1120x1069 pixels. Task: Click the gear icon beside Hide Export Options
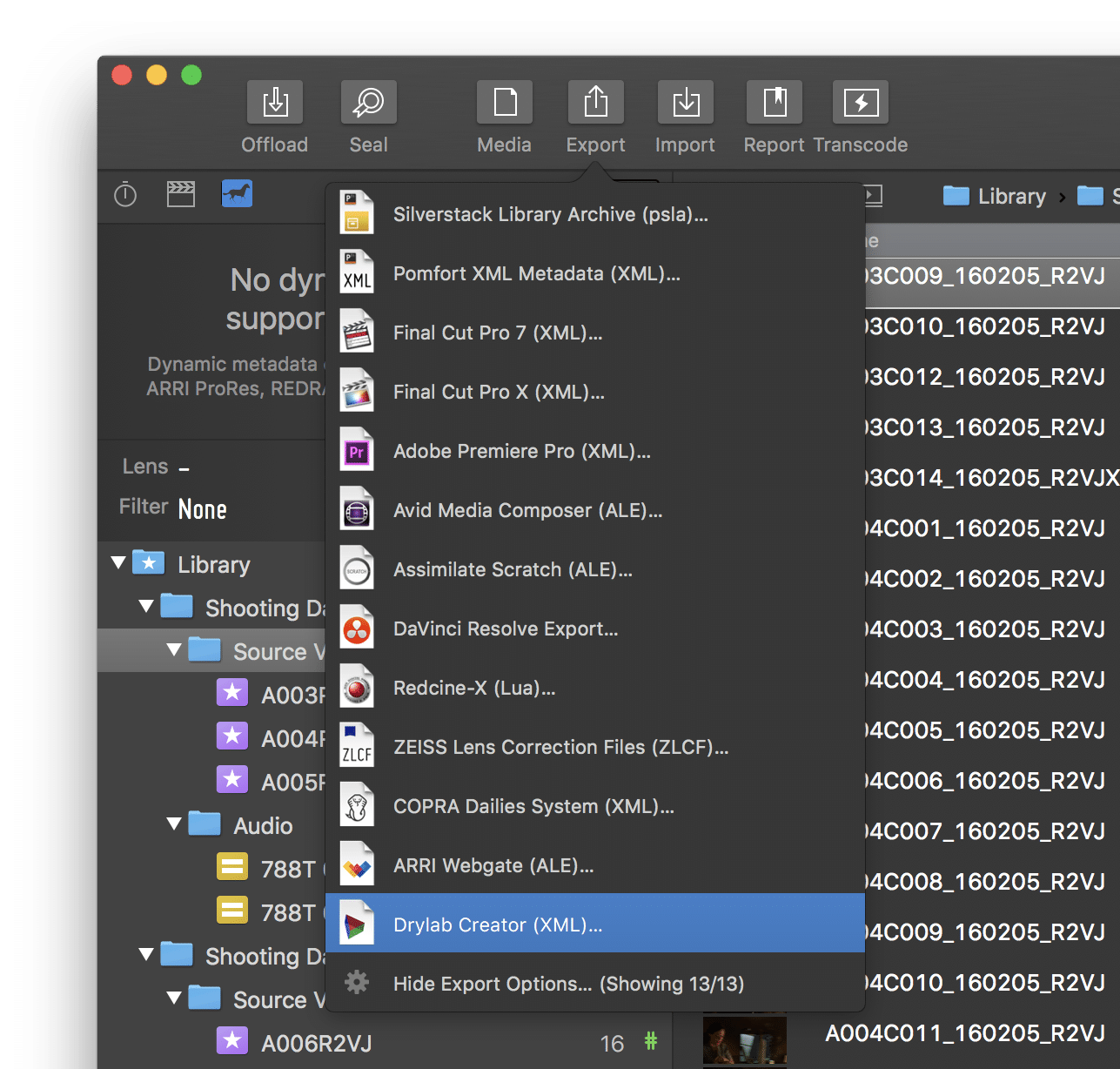(x=357, y=983)
